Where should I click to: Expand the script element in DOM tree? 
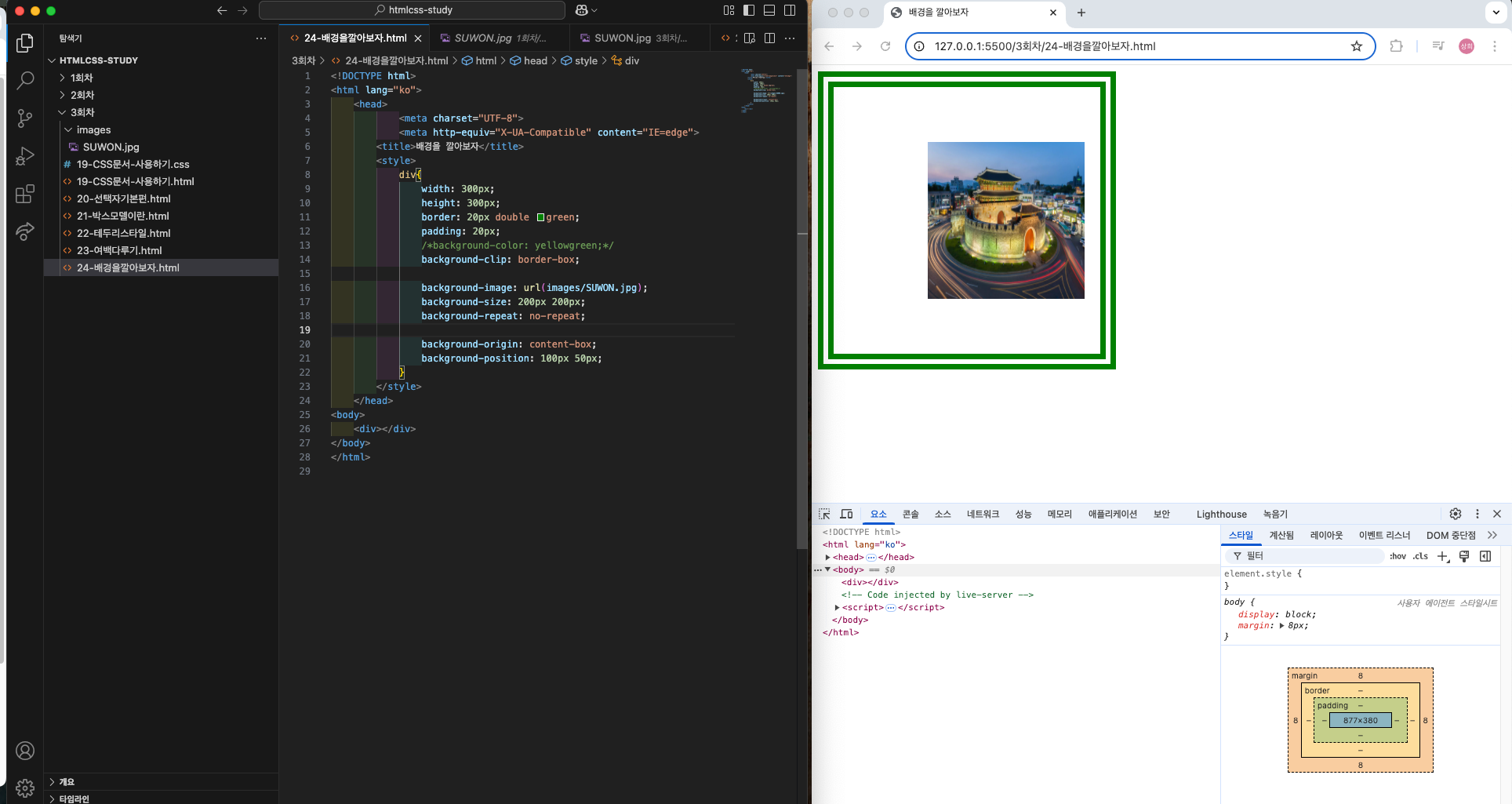click(837, 608)
